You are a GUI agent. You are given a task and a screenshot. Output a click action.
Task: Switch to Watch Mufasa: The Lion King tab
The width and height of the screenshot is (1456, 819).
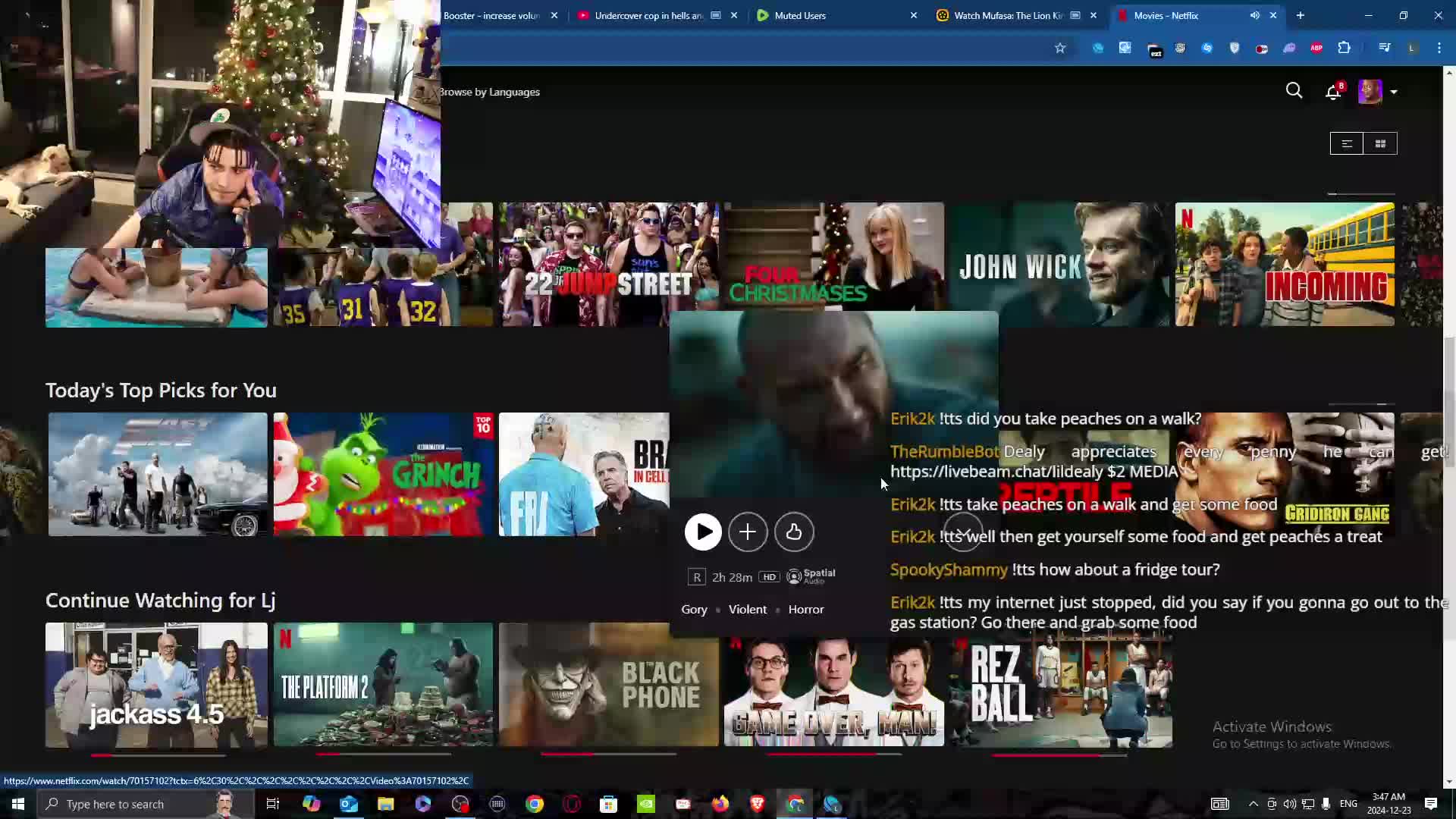click(1009, 15)
